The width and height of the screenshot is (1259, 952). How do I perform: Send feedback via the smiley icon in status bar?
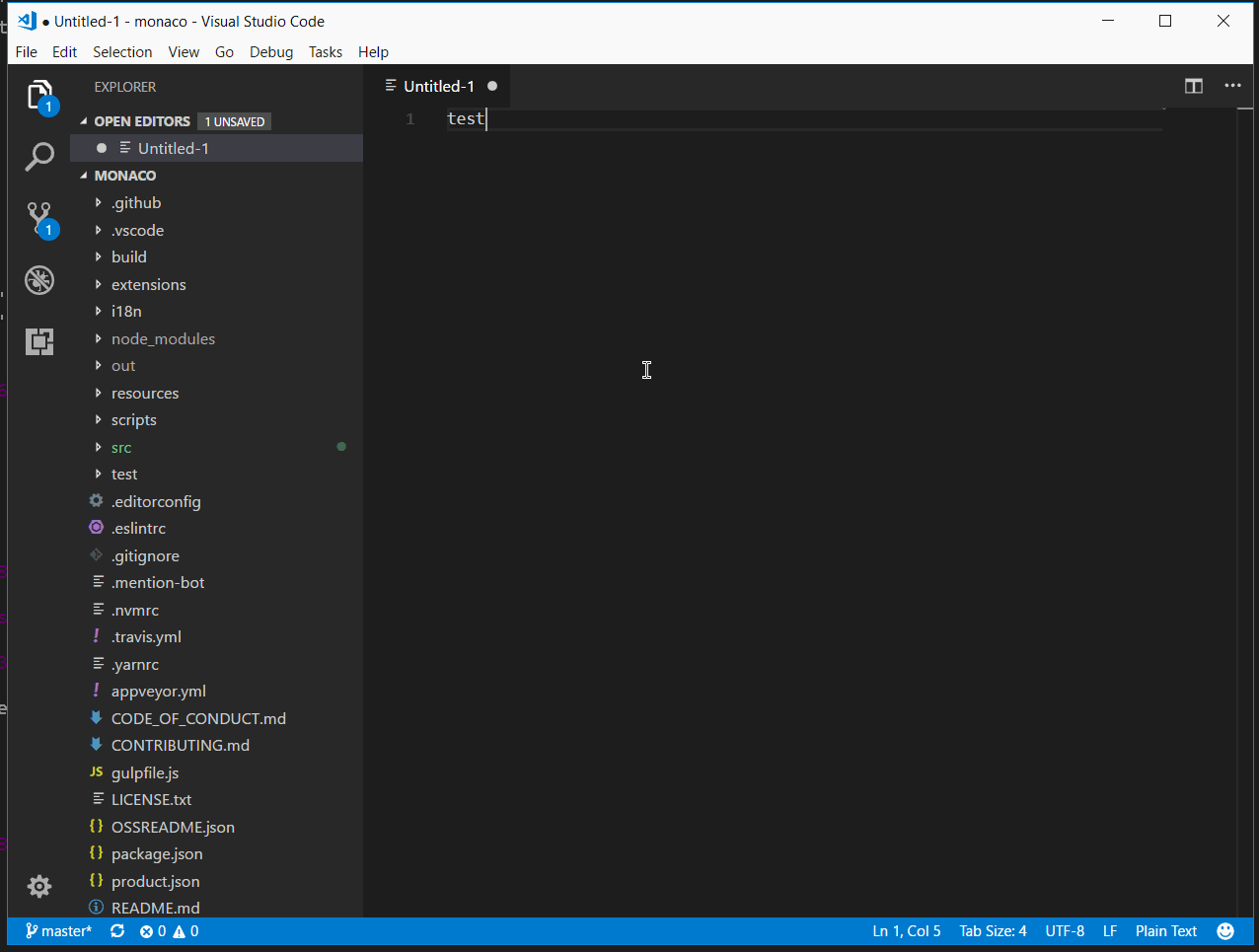point(1225,930)
